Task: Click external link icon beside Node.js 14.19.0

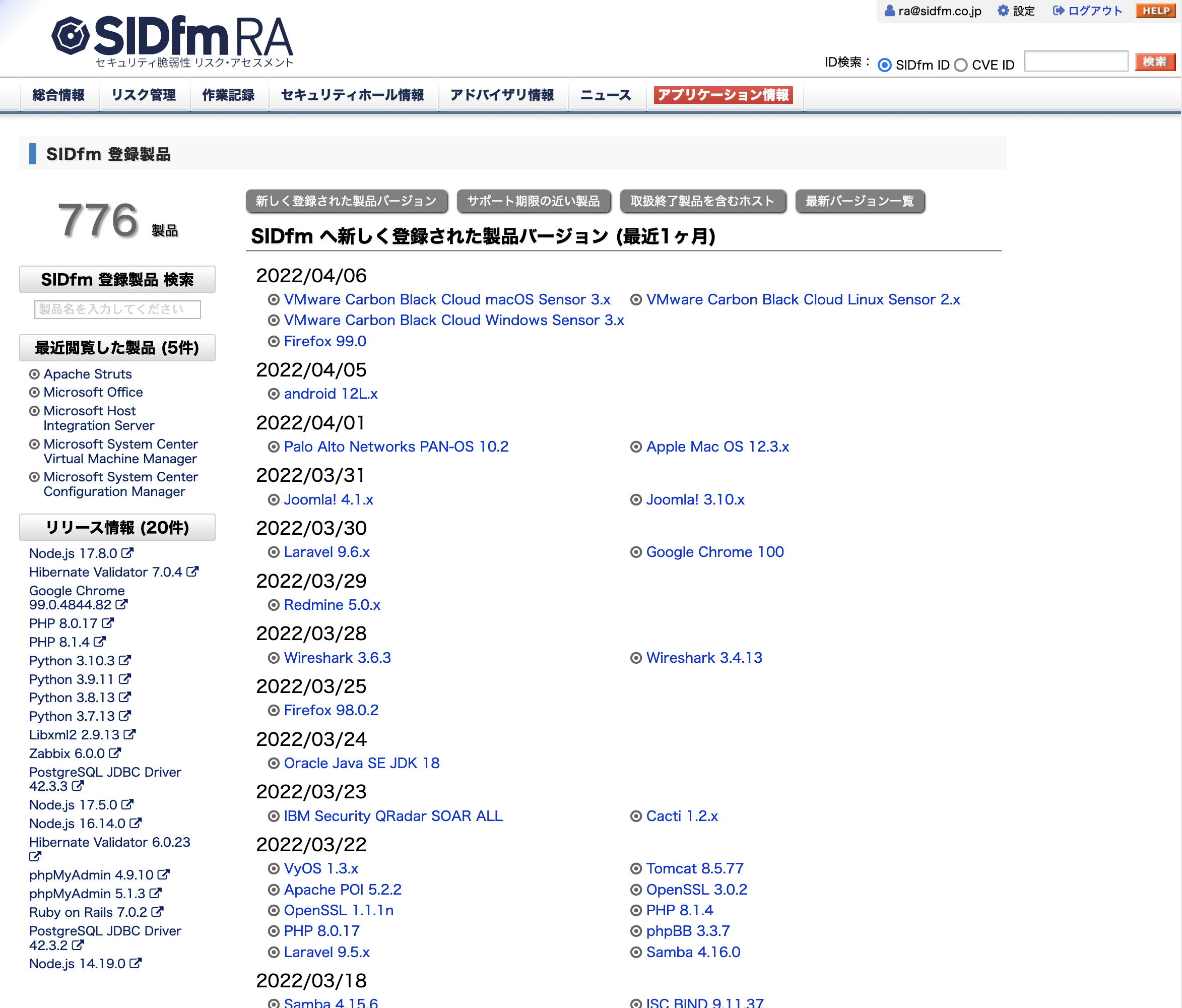Action: pos(136,963)
